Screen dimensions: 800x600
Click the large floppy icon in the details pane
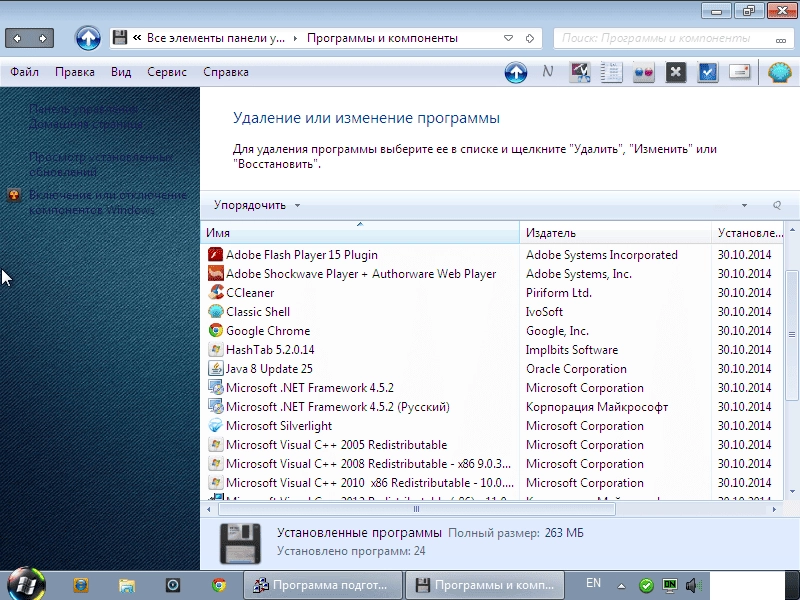click(240, 543)
